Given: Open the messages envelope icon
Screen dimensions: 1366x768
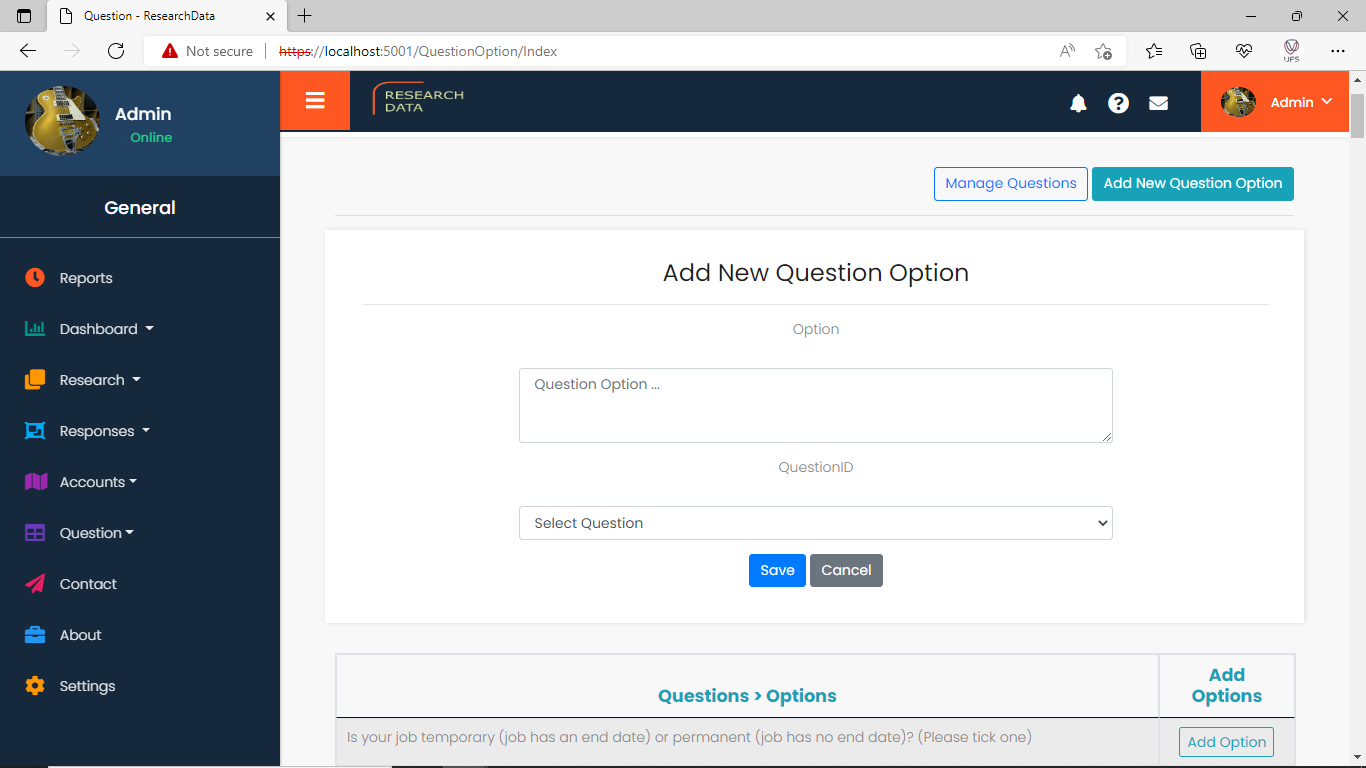Looking at the screenshot, I should click(1158, 103).
